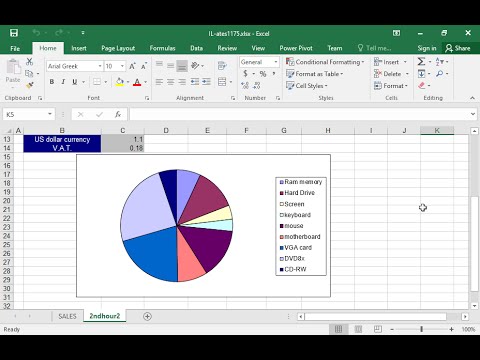Click Sign in link

pos(427,48)
